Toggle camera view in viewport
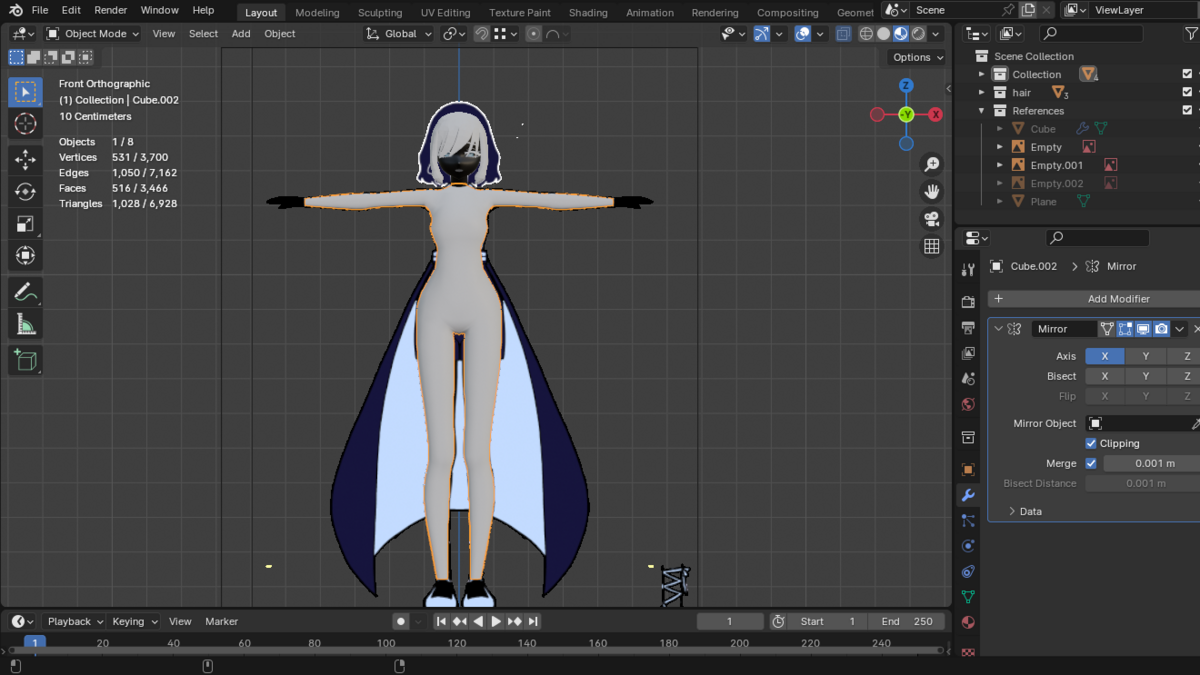 (x=931, y=219)
